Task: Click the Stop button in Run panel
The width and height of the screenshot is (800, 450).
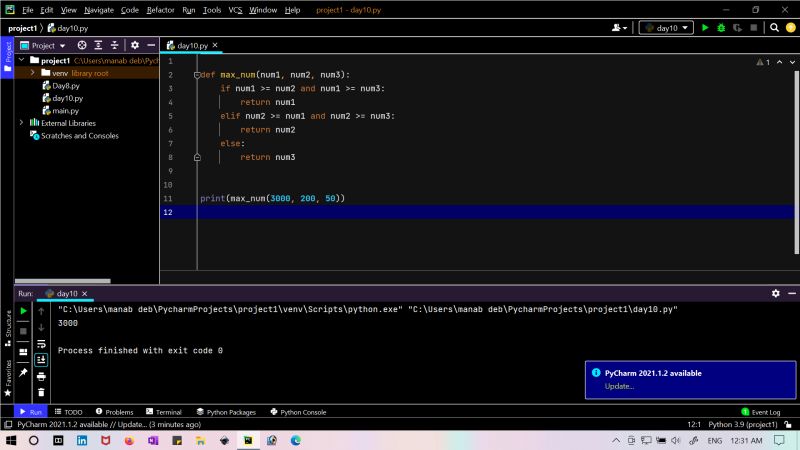Action: (x=23, y=331)
